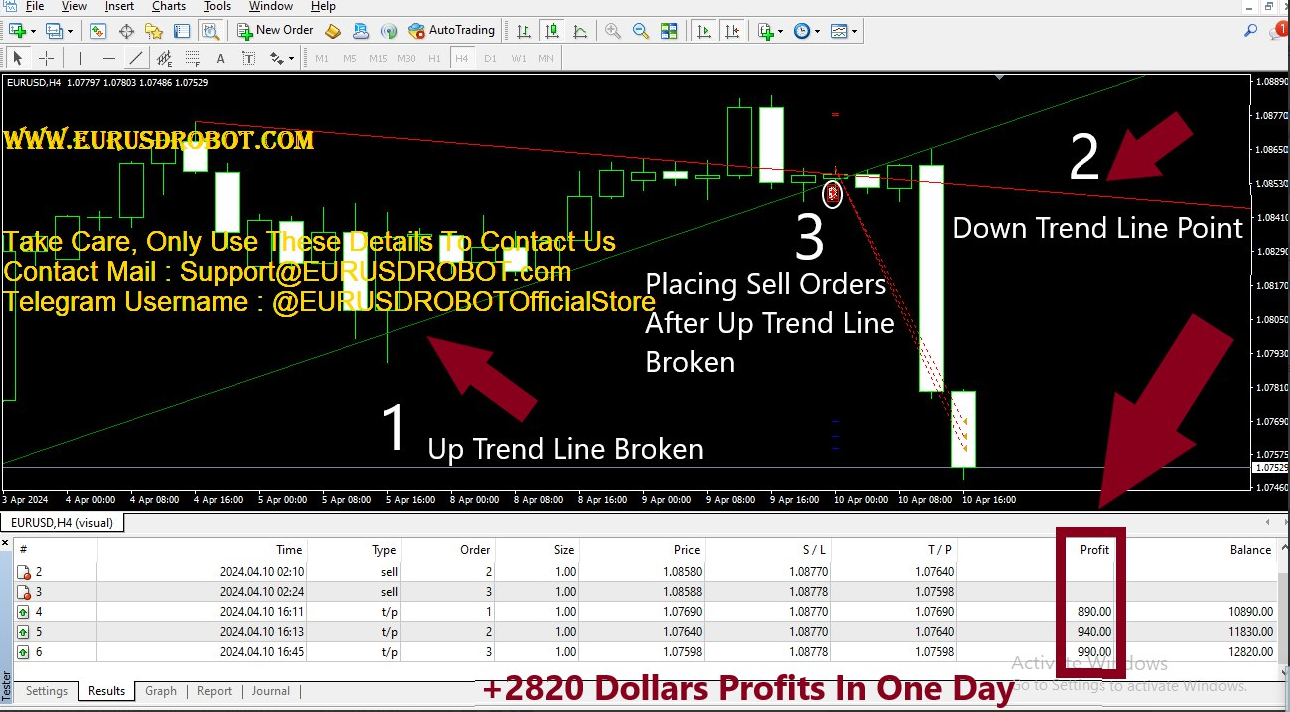This screenshot has width=1290, height=712.
Task: Open the Insert menu
Action: click(x=119, y=6)
